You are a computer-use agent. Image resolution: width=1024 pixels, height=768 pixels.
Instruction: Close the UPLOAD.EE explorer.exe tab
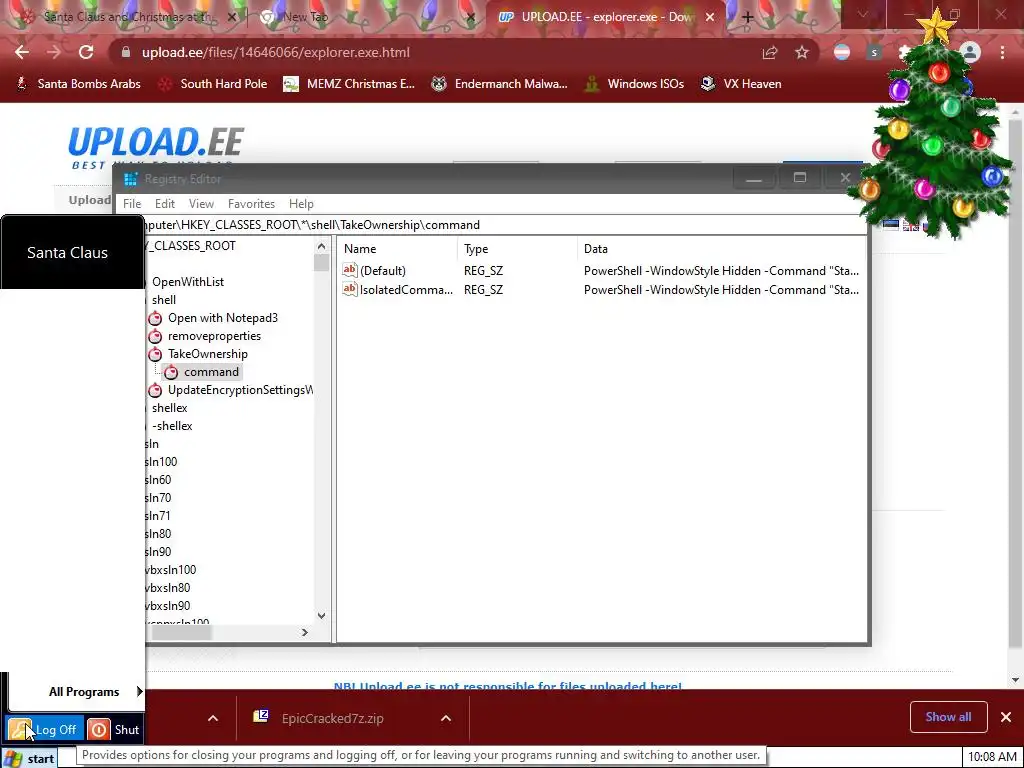pos(710,17)
